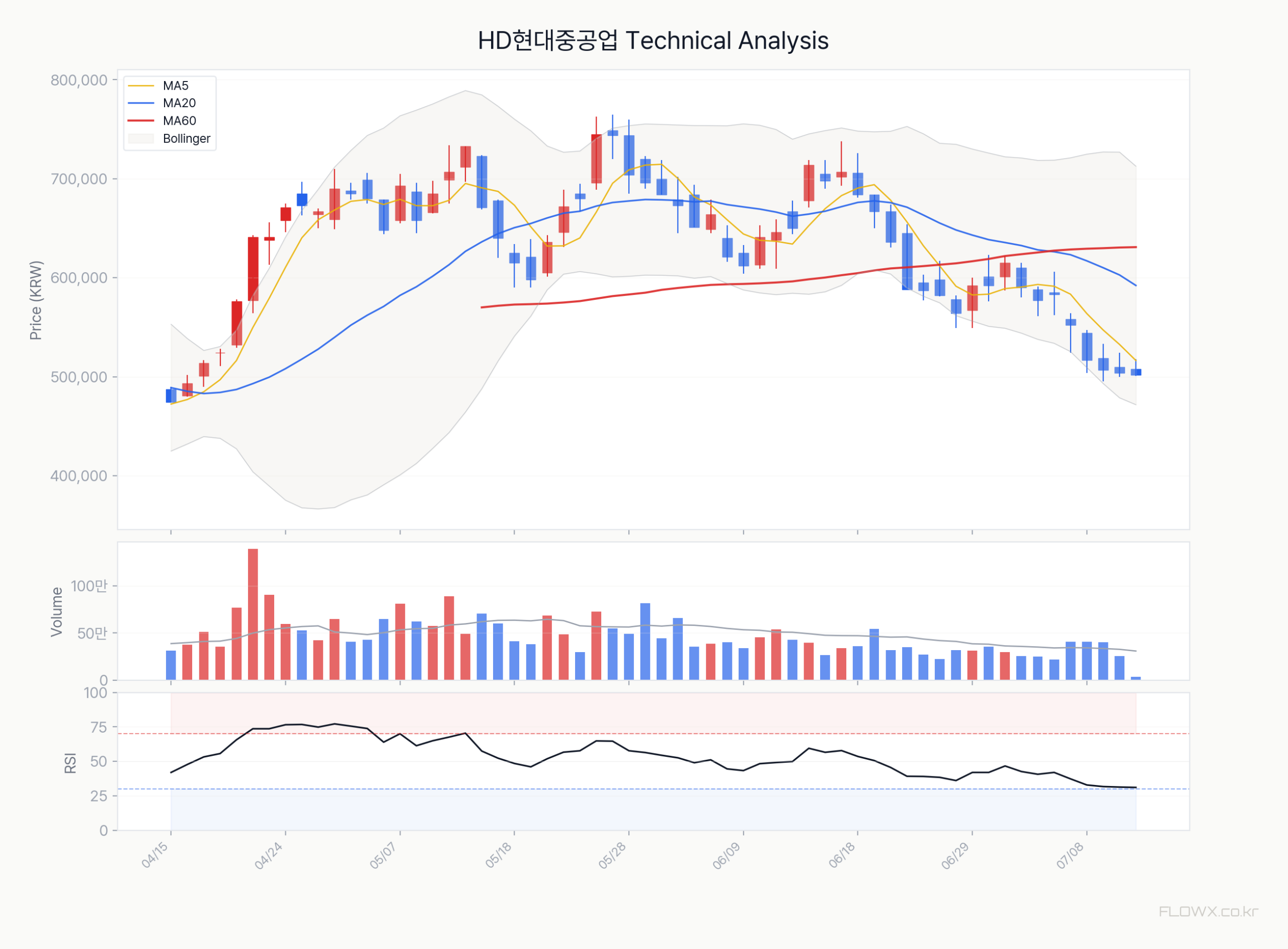Image resolution: width=1288 pixels, height=949 pixels.
Task: Click the 05/18 date label
Action: click(x=499, y=855)
